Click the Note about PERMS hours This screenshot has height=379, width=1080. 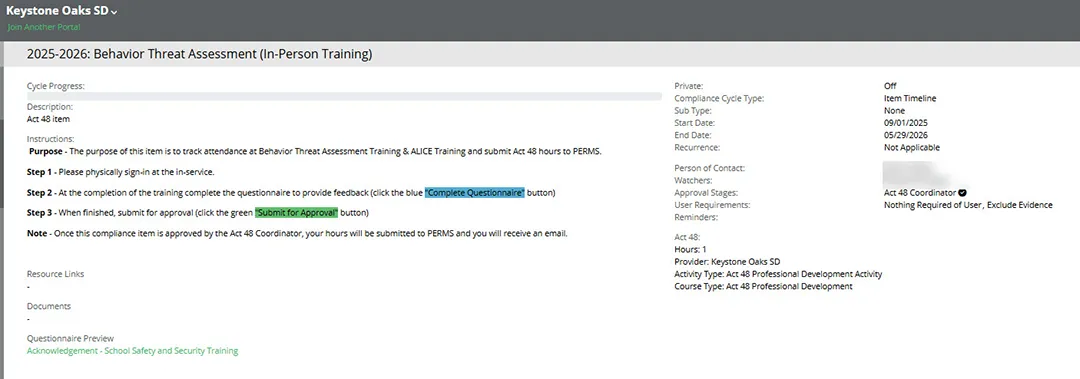point(297,234)
